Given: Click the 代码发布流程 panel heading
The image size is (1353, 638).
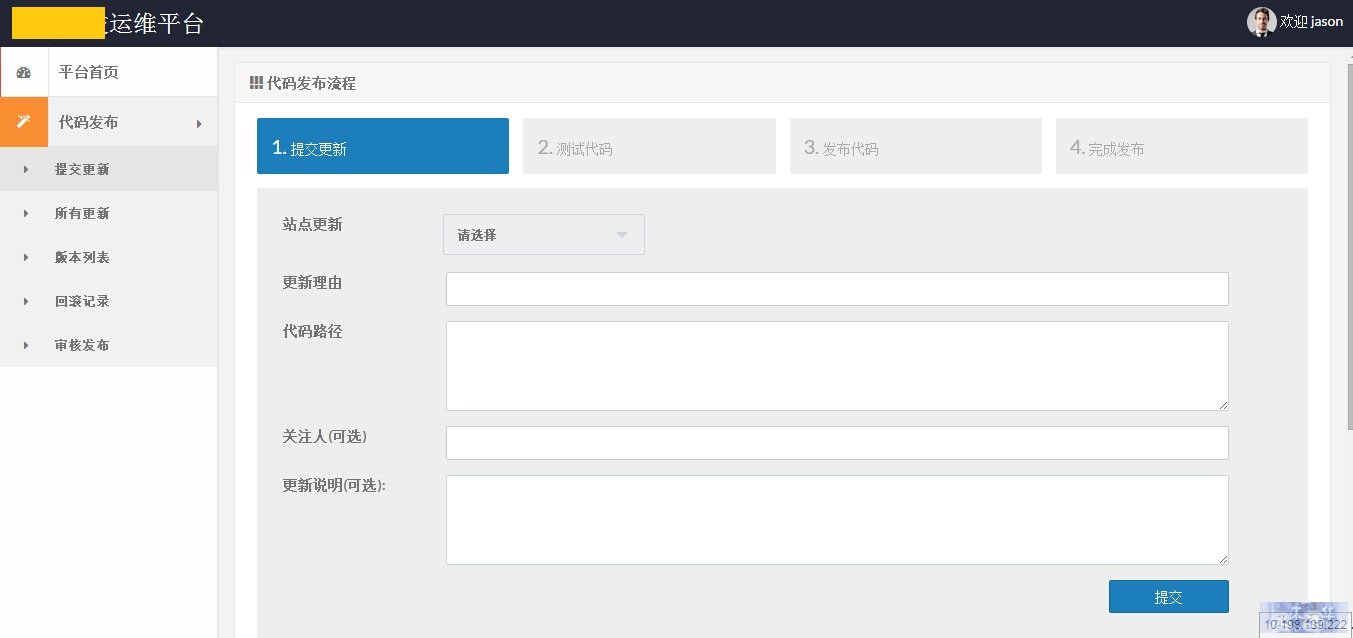Looking at the screenshot, I should tap(312, 83).
